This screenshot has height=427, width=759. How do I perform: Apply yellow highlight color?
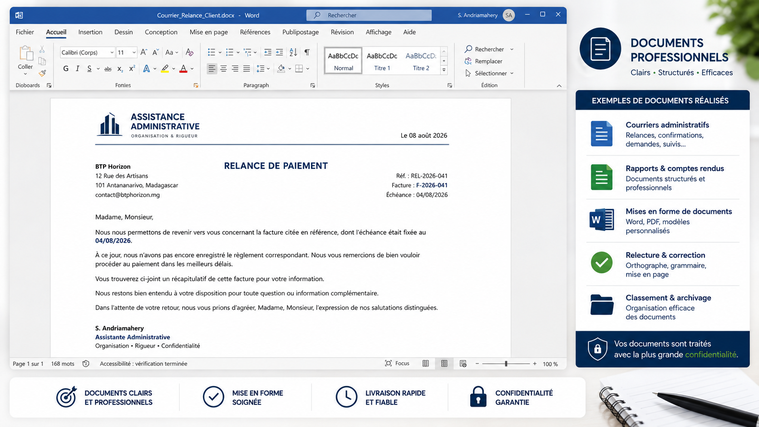pos(165,69)
